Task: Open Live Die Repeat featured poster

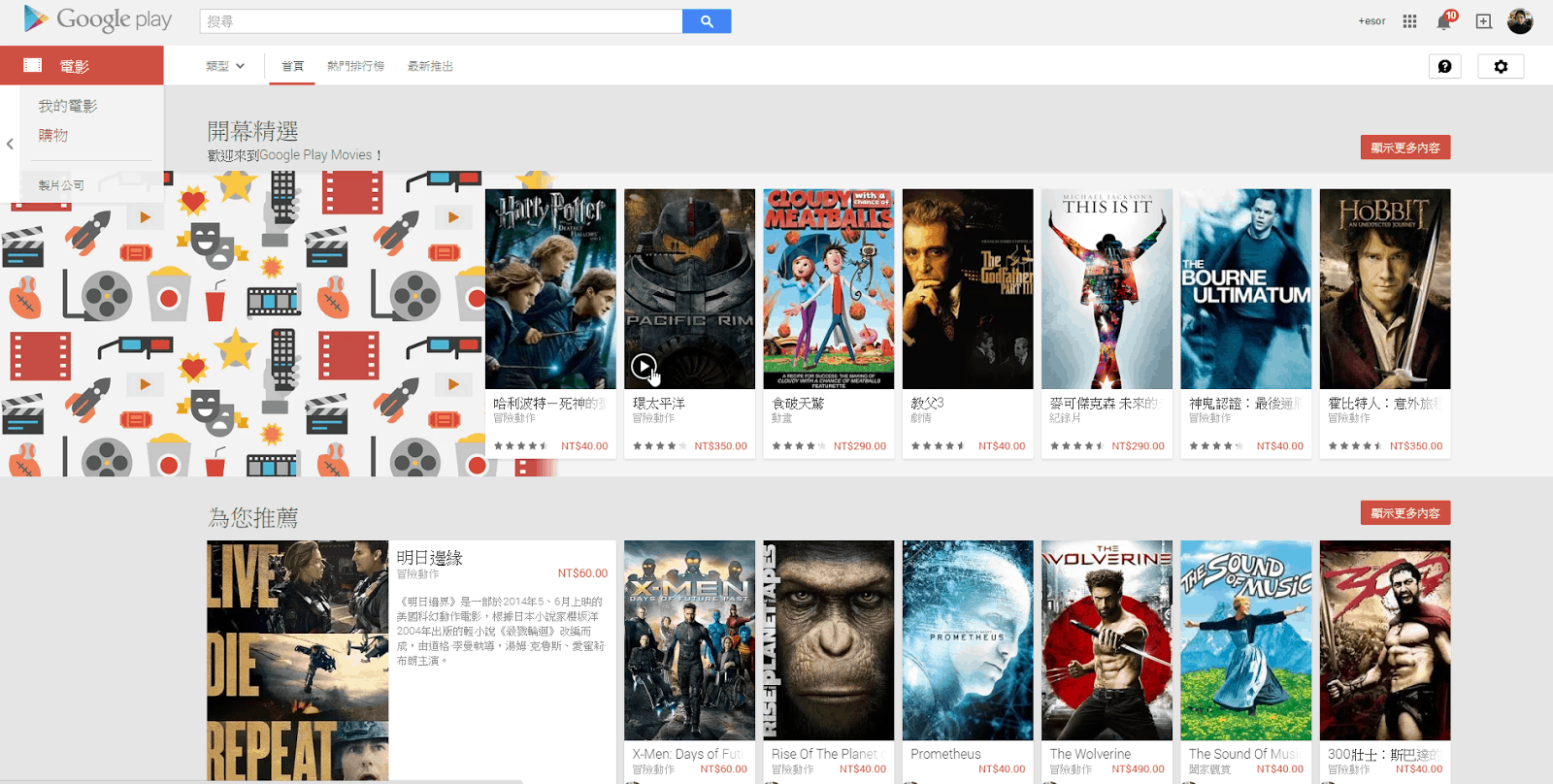Action: (297, 660)
